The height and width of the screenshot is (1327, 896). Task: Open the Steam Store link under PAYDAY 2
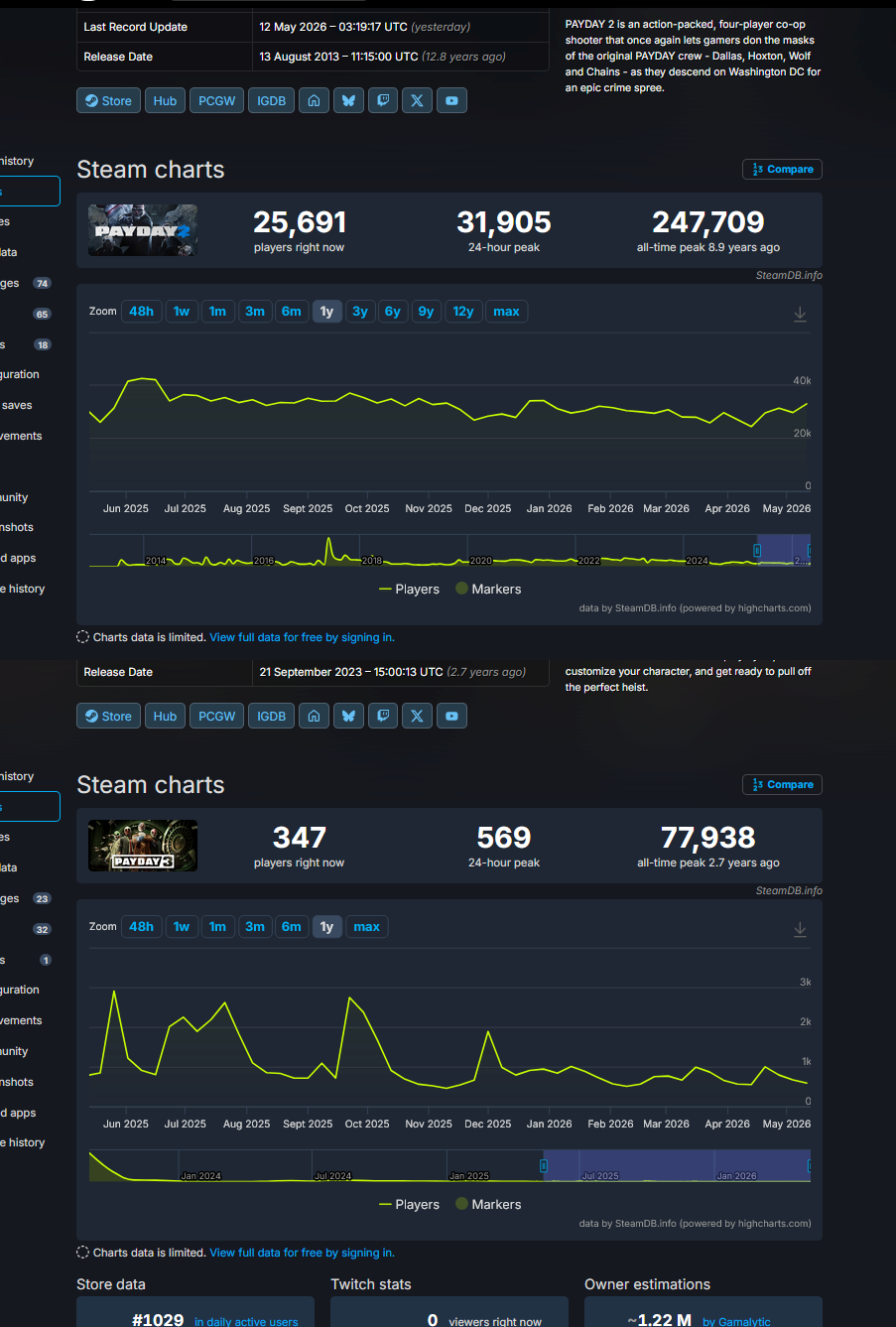coord(108,100)
